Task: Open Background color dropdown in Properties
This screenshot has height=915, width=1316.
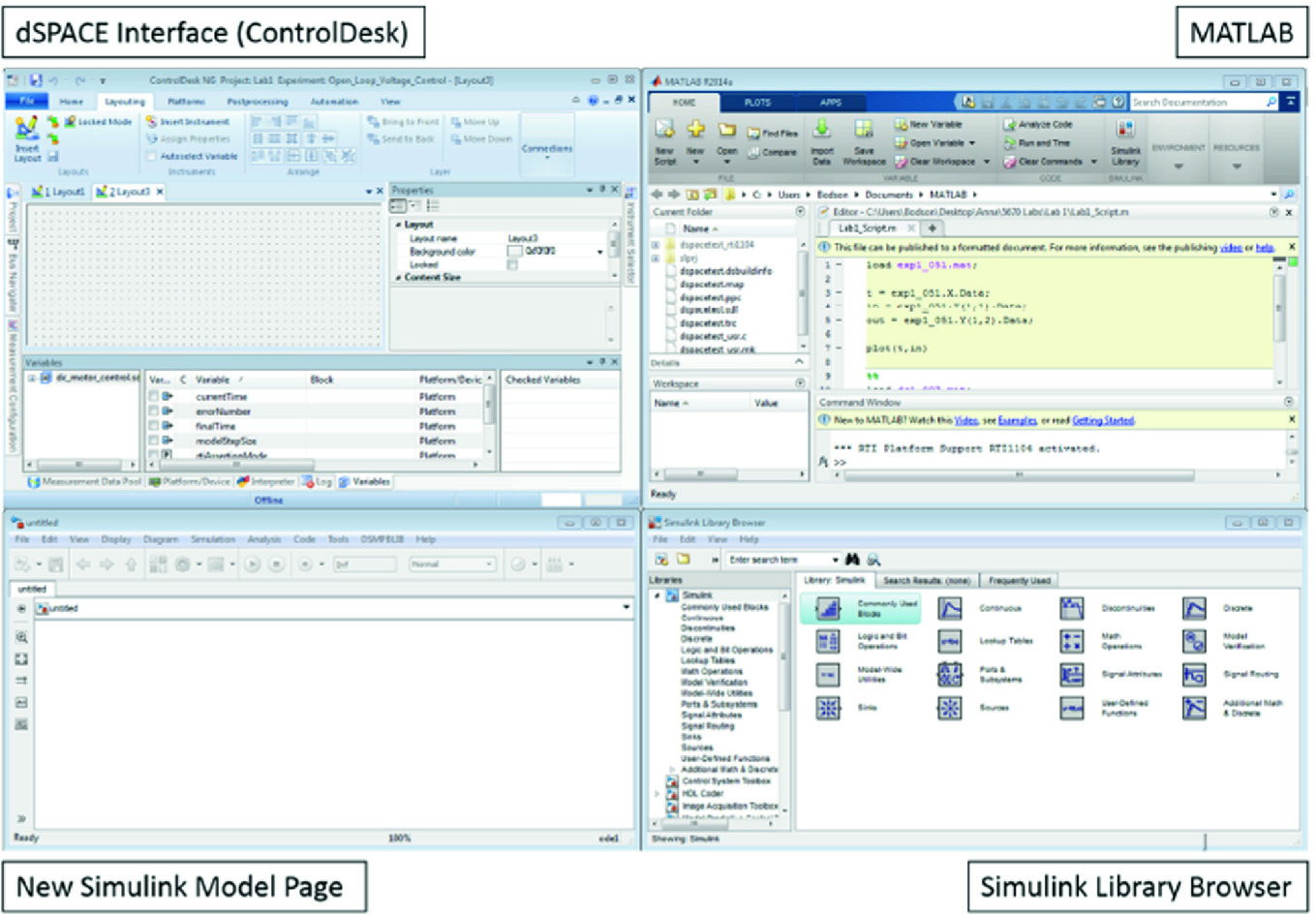Action: pyautogui.click(x=600, y=252)
